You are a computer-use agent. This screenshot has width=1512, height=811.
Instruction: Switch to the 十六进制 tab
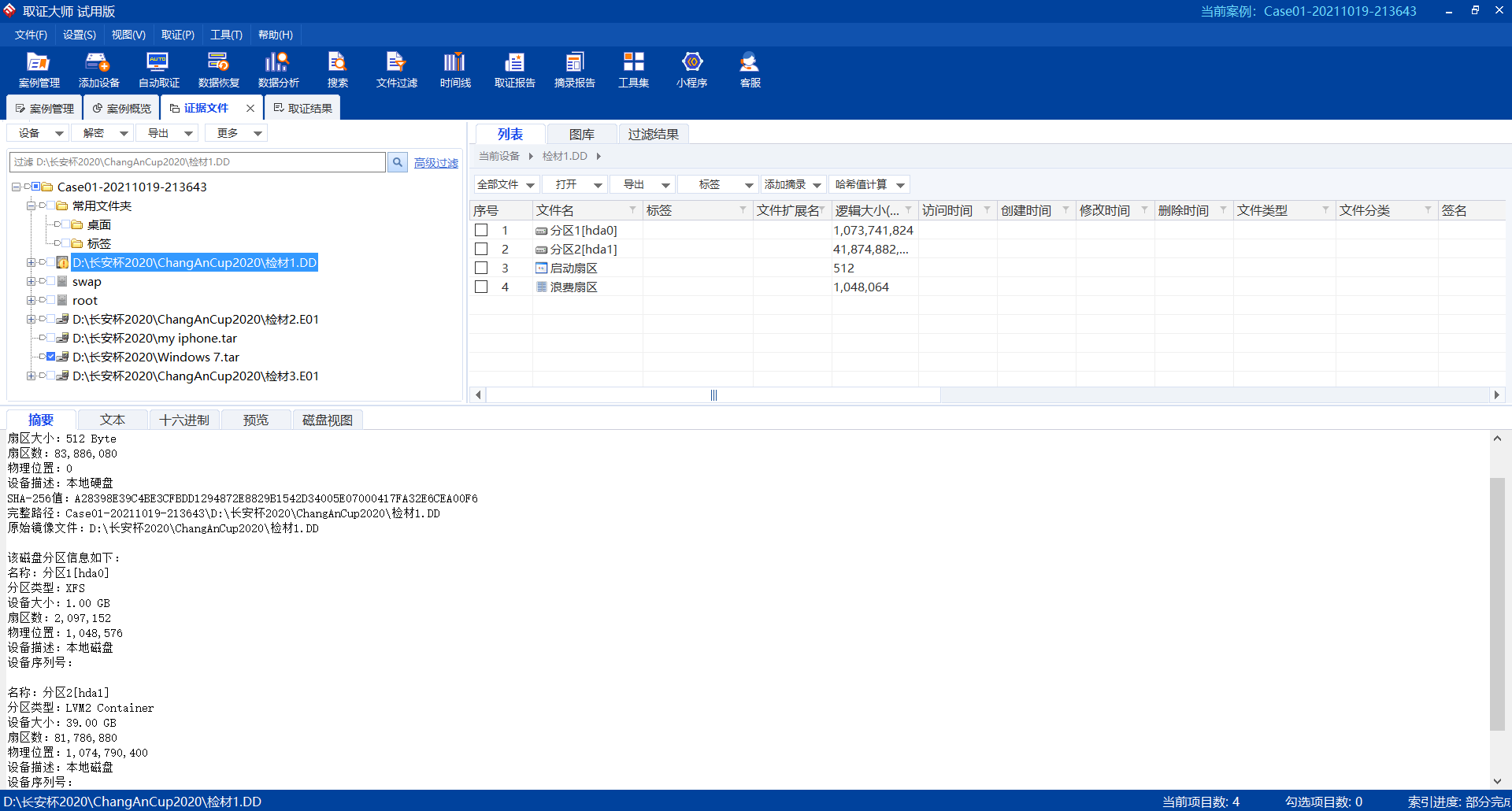click(184, 420)
